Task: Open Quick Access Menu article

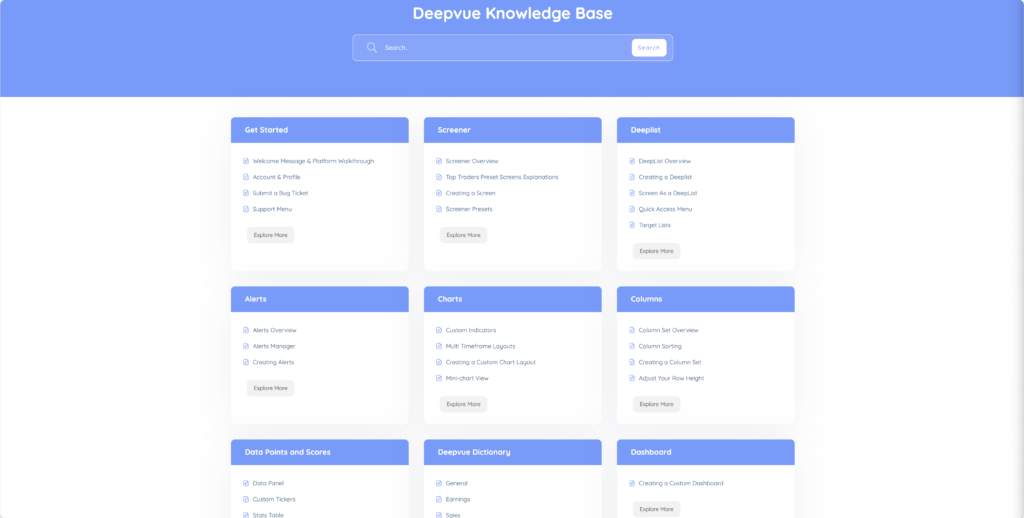Action: [665, 209]
